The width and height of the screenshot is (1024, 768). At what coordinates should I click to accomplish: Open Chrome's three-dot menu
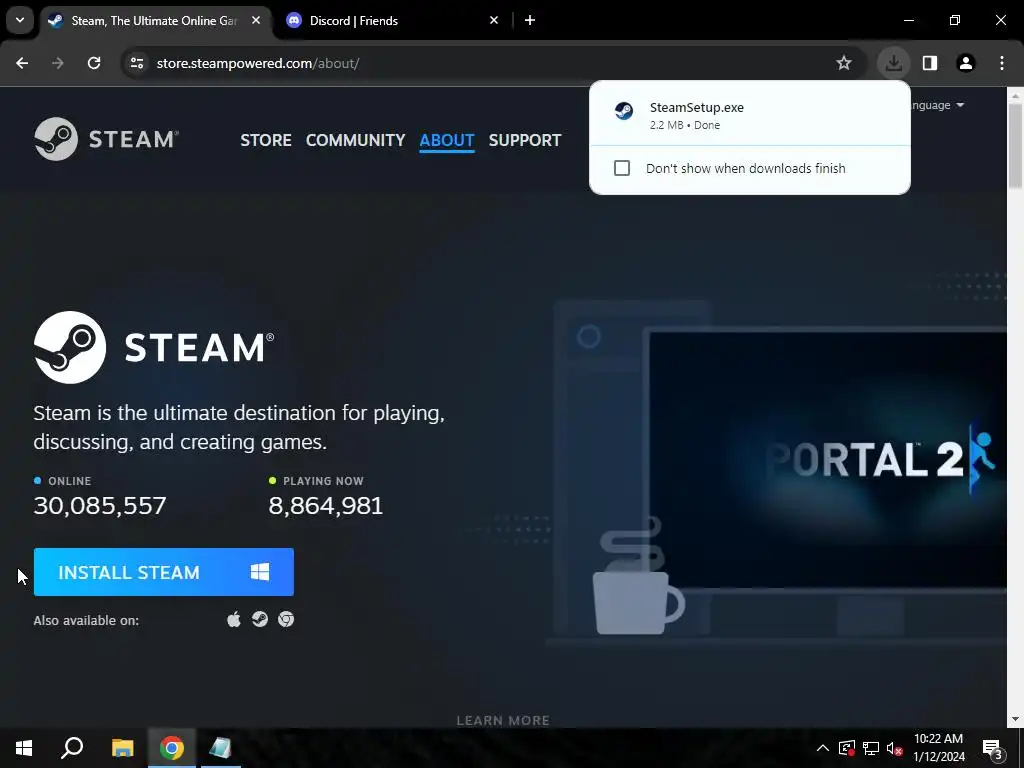coord(1002,63)
